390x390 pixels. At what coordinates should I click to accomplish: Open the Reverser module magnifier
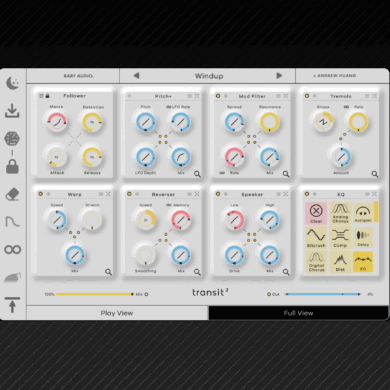click(x=197, y=272)
